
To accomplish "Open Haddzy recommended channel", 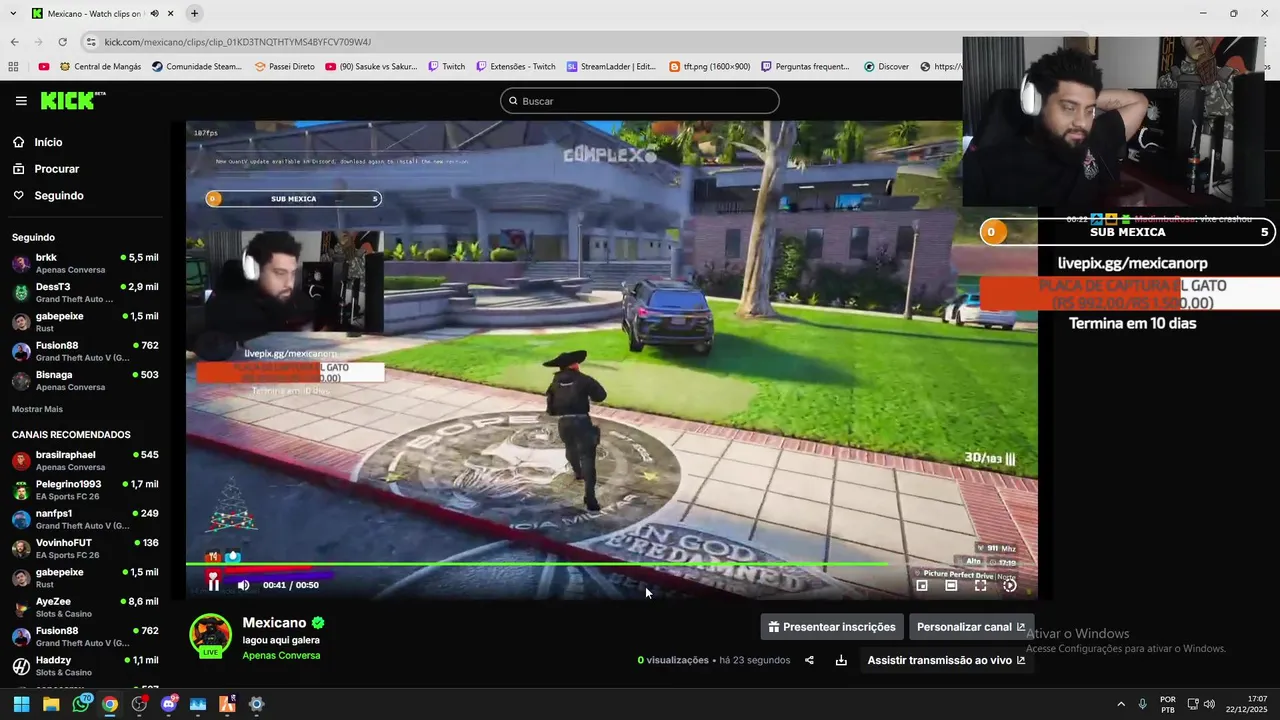I will (x=85, y=666).
